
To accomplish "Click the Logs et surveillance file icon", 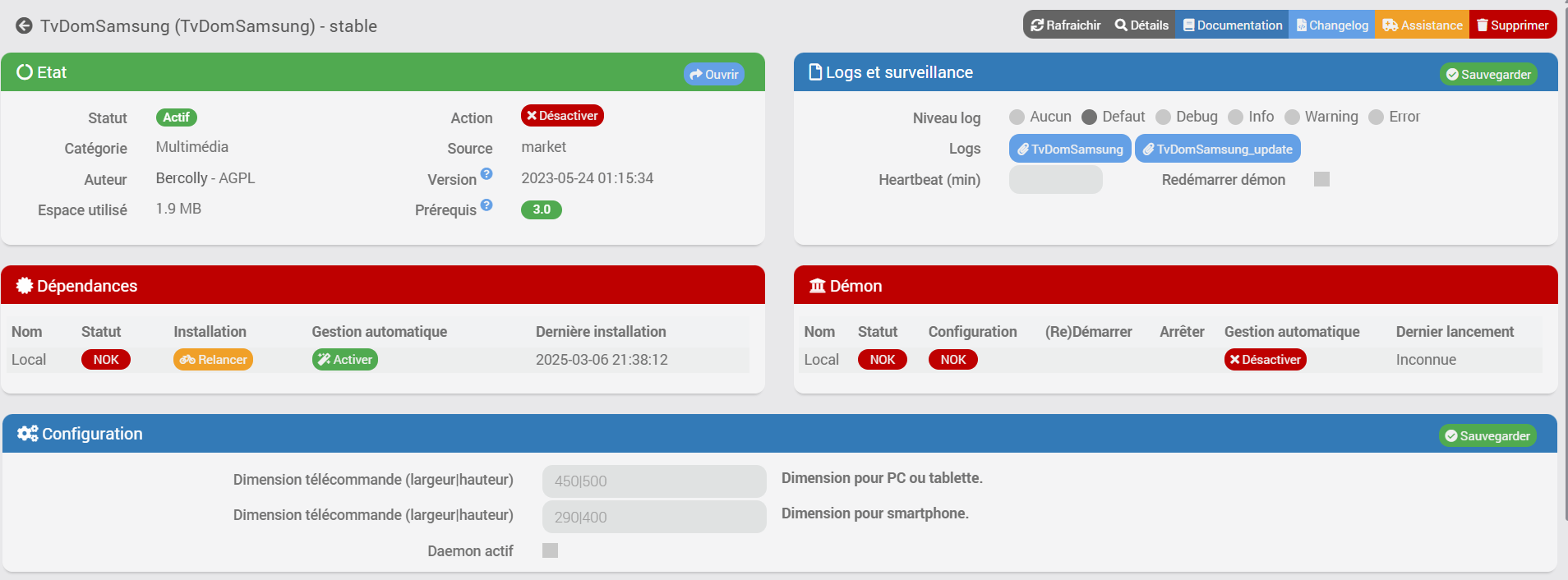I will point(815,72).
